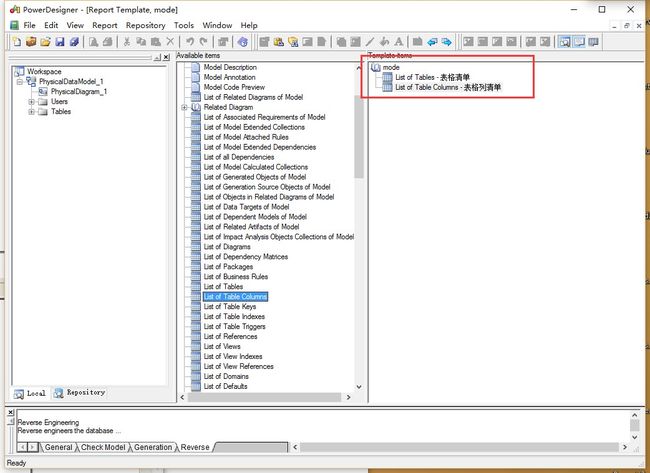The height and width of the screenshot is (473, 650).
Task: Switch to the General output tab
Action: tap(58, 447)
